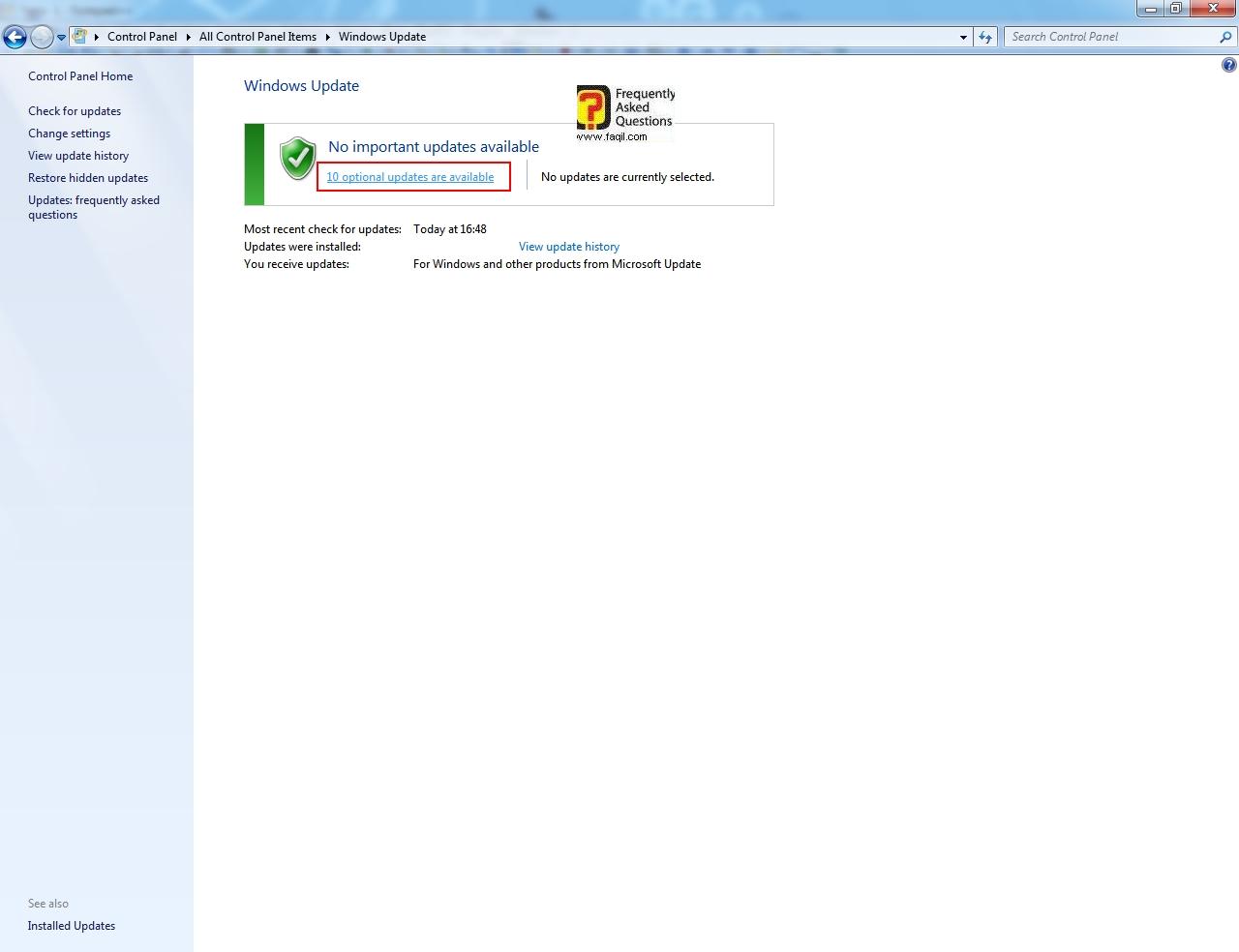
Task: Open Updates: frequently asked questions
Action: coord(94,207)
